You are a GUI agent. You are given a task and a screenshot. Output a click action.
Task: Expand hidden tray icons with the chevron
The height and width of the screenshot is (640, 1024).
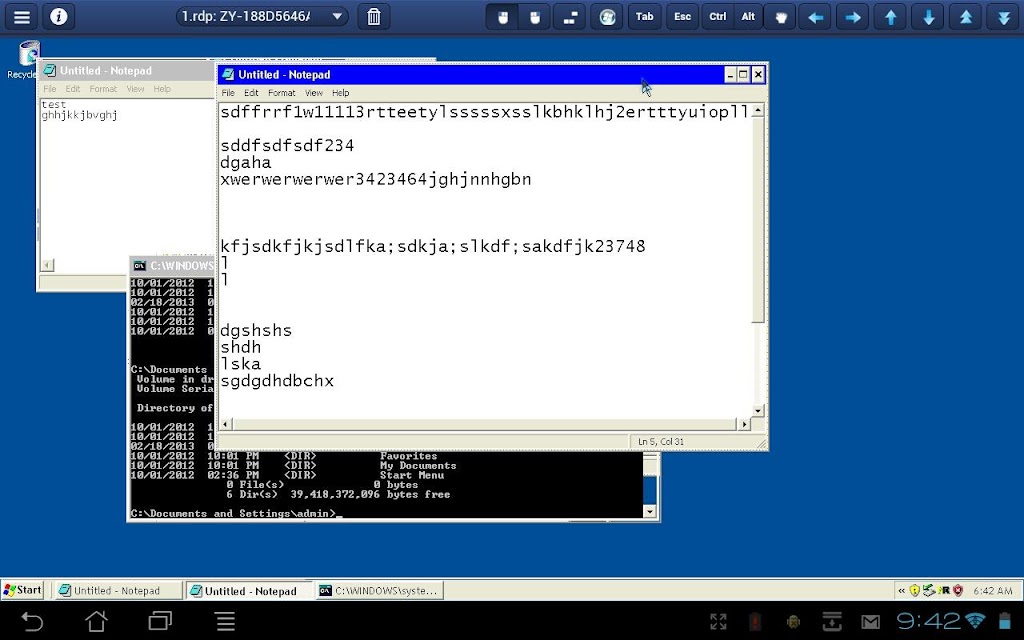click(x=902, y=590)
